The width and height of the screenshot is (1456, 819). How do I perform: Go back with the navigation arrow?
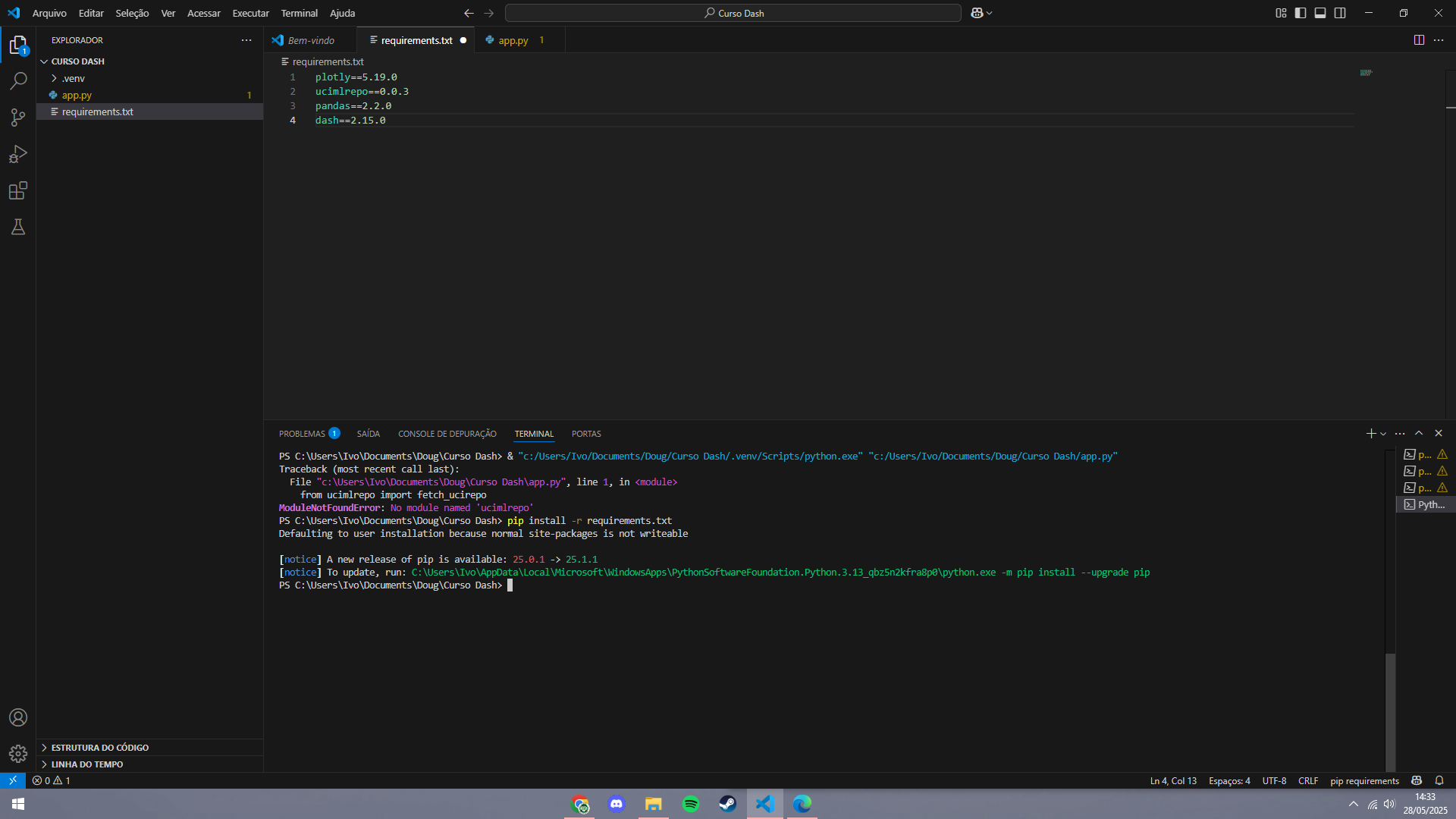pos(469,13)
